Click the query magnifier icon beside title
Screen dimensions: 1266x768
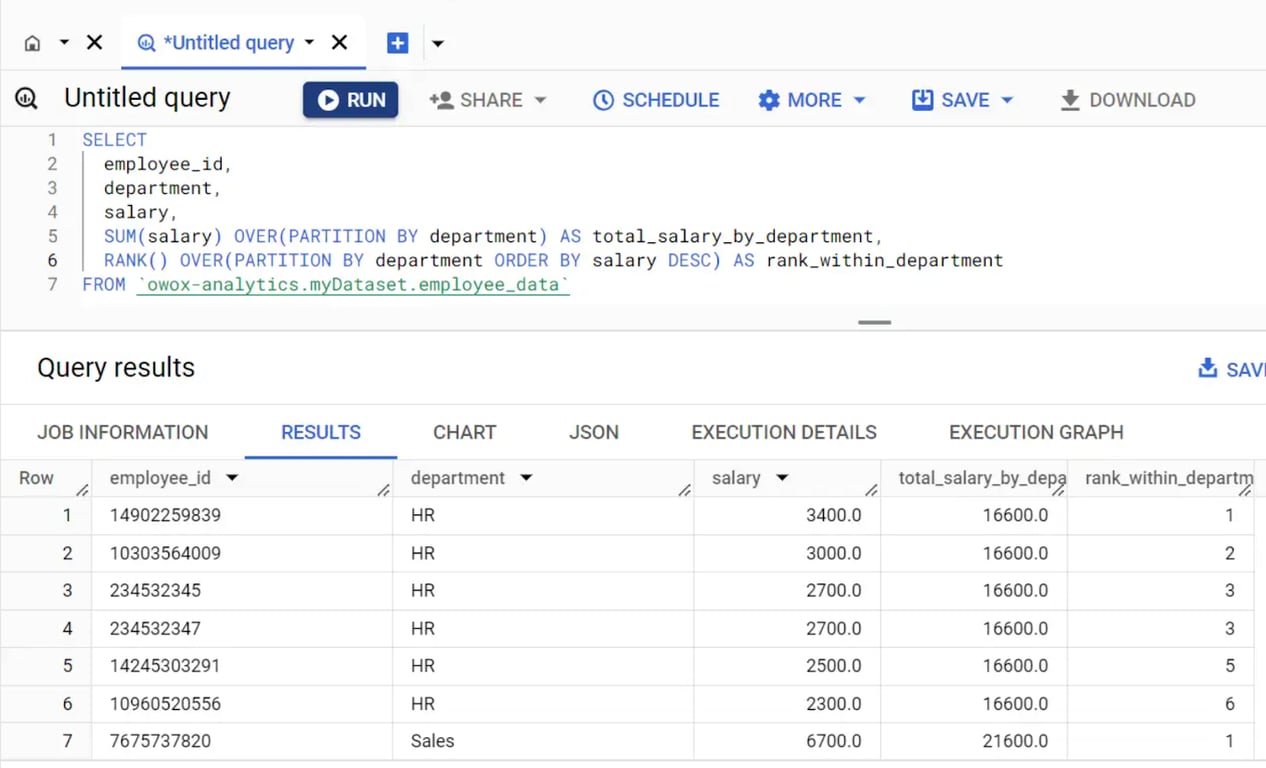(x=26, y=98)
